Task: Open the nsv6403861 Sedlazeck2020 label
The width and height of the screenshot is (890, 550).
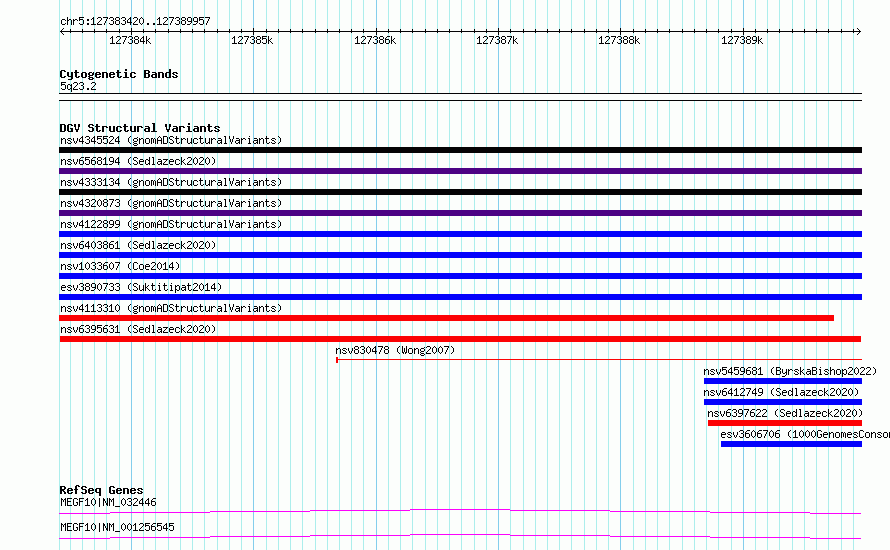Action: pos(138,245)
